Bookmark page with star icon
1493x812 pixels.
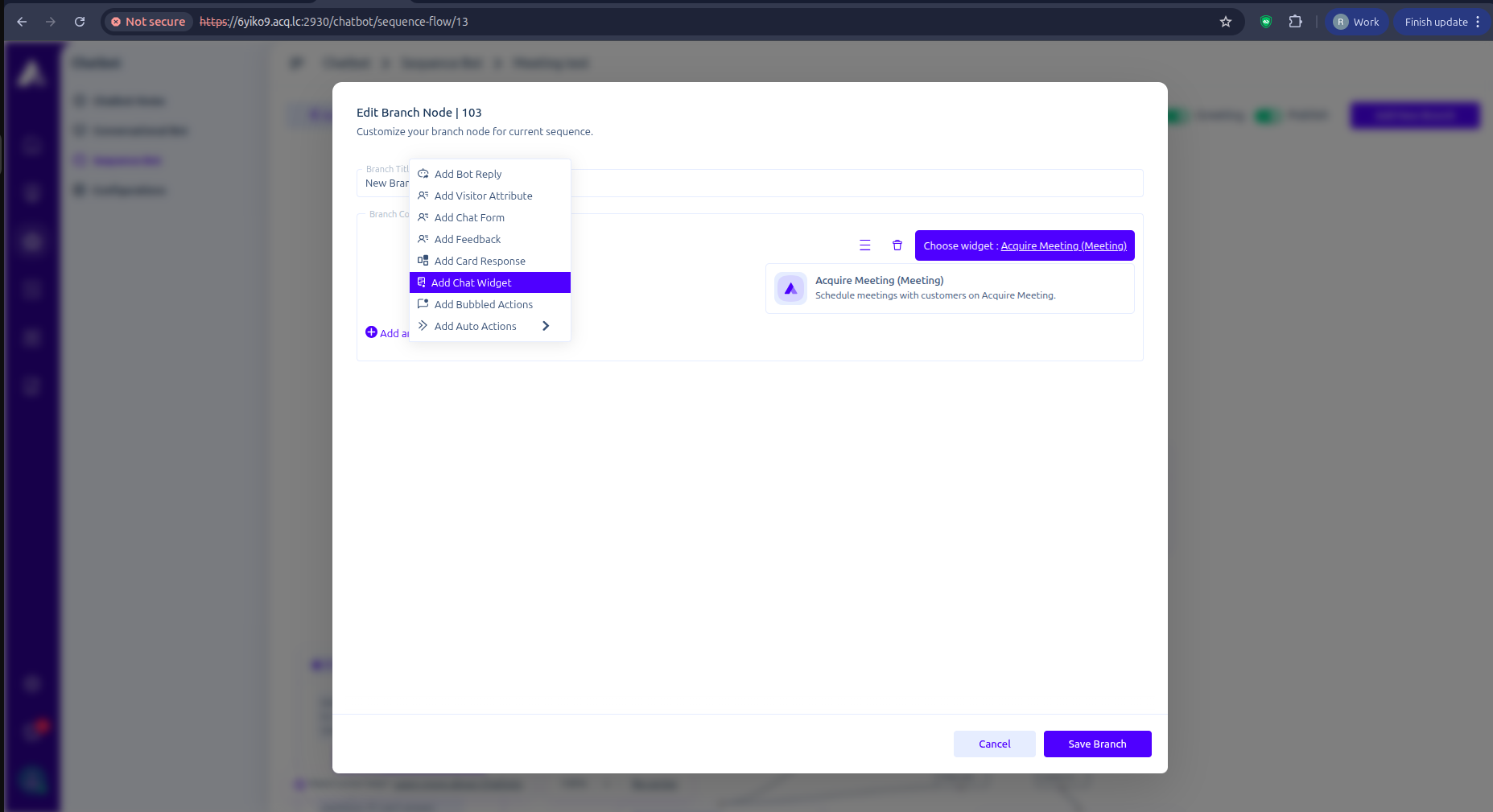pyautogui.click(x=1226, y=22)
